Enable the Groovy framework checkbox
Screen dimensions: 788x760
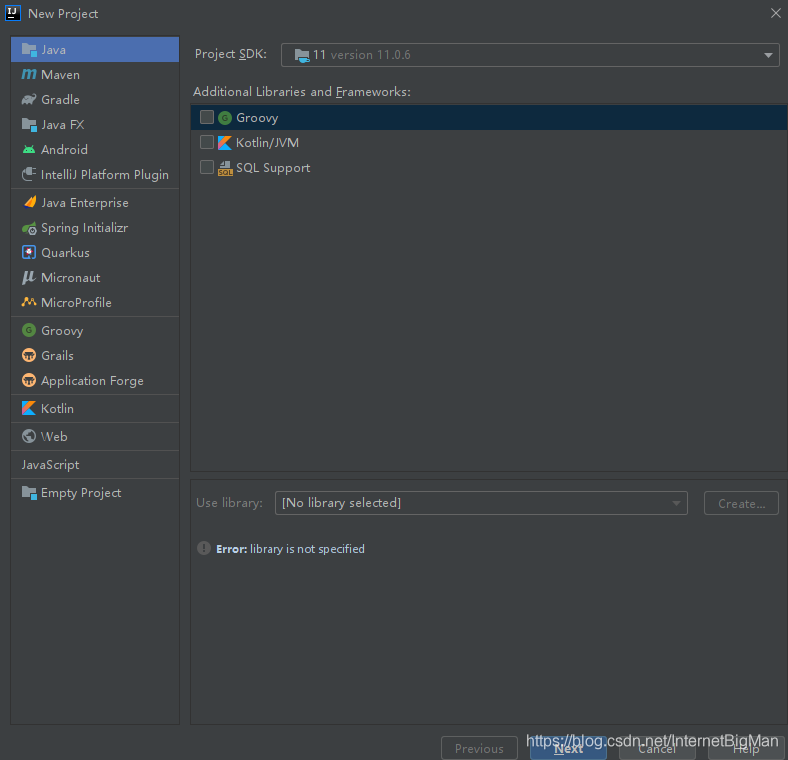pyautogui.click(x=207, y=117)
